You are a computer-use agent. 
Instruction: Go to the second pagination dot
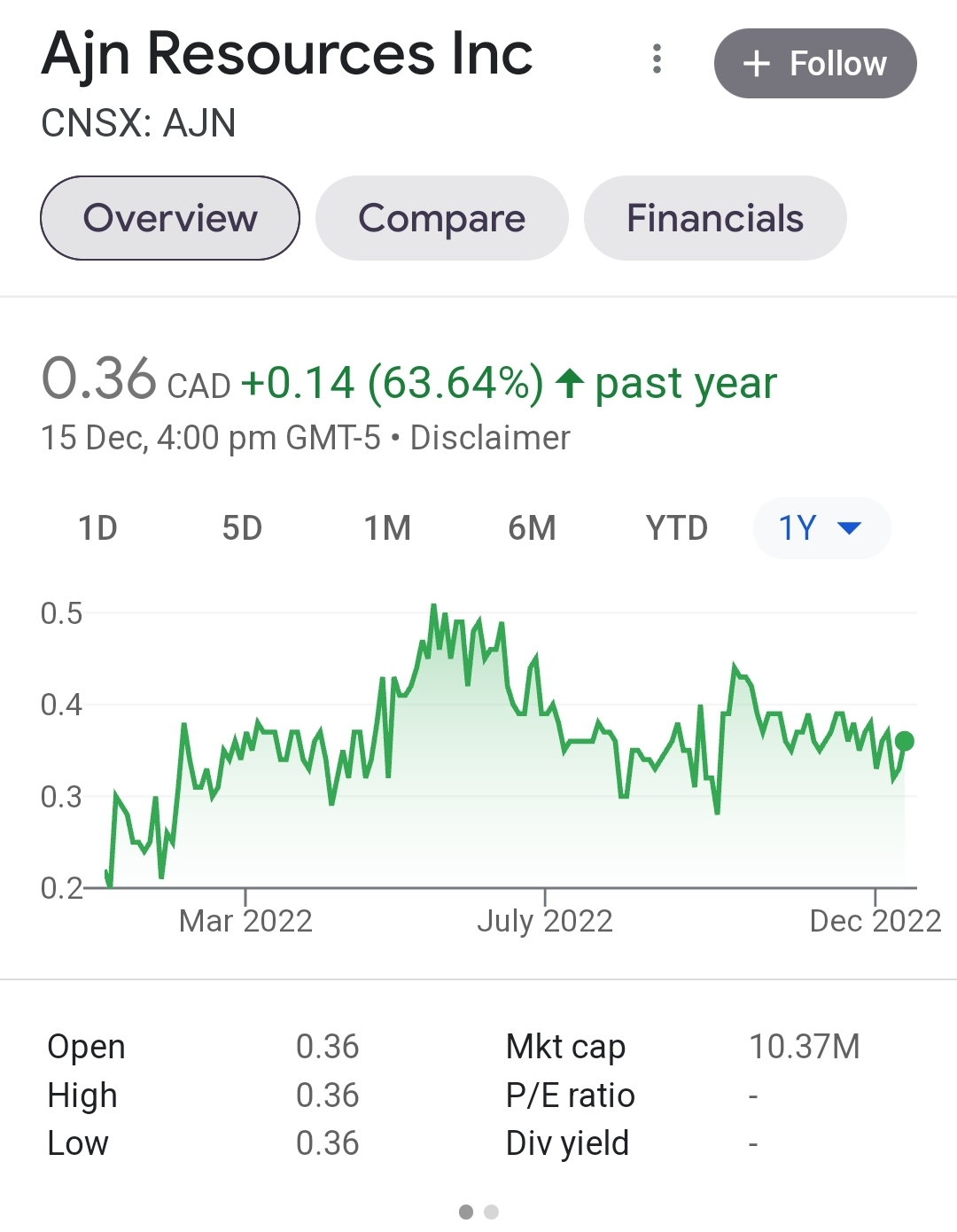pyautogui.click(x=492, y=1212)
